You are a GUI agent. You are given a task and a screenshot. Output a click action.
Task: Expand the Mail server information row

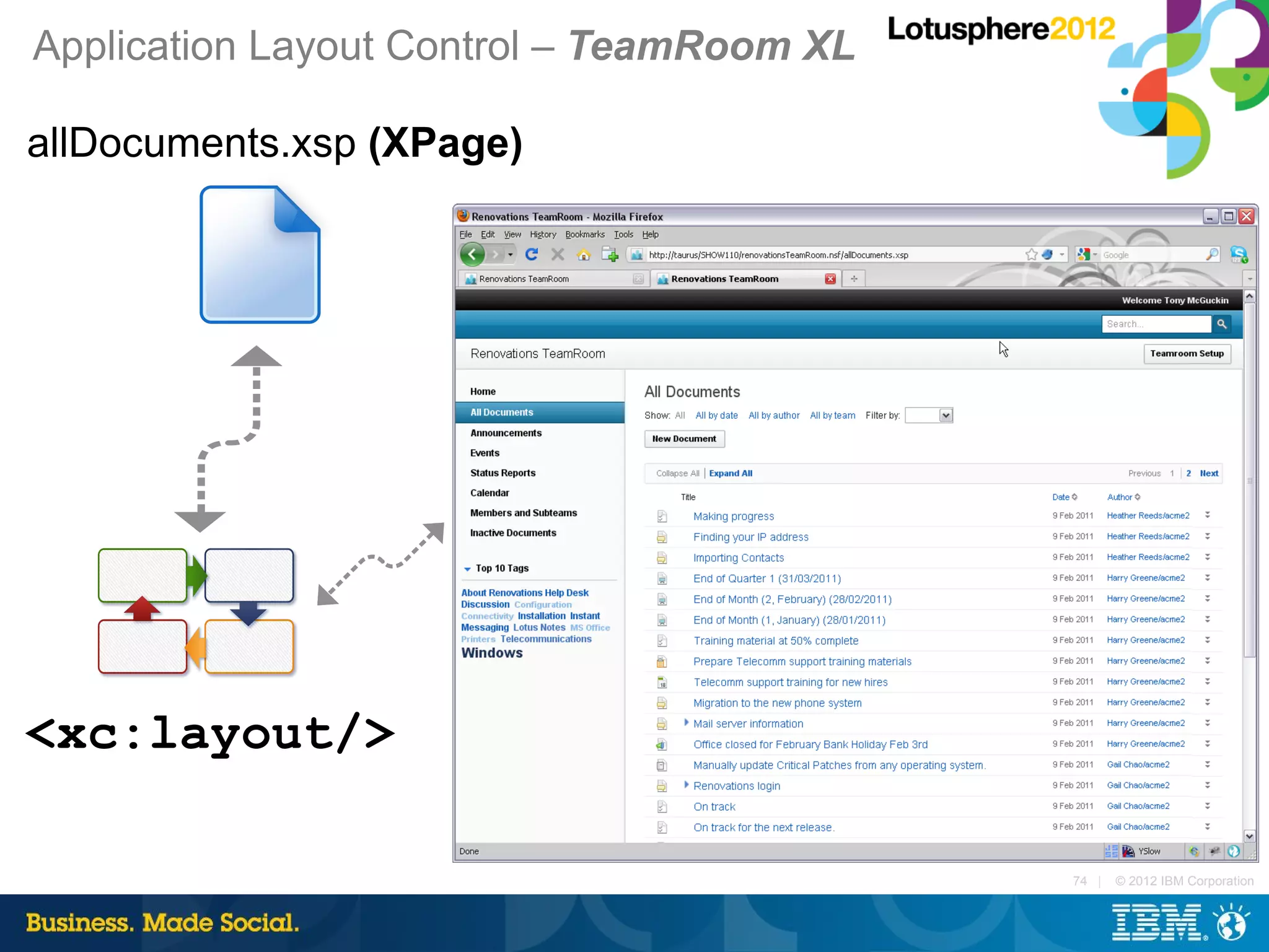[x=686, y=723]
